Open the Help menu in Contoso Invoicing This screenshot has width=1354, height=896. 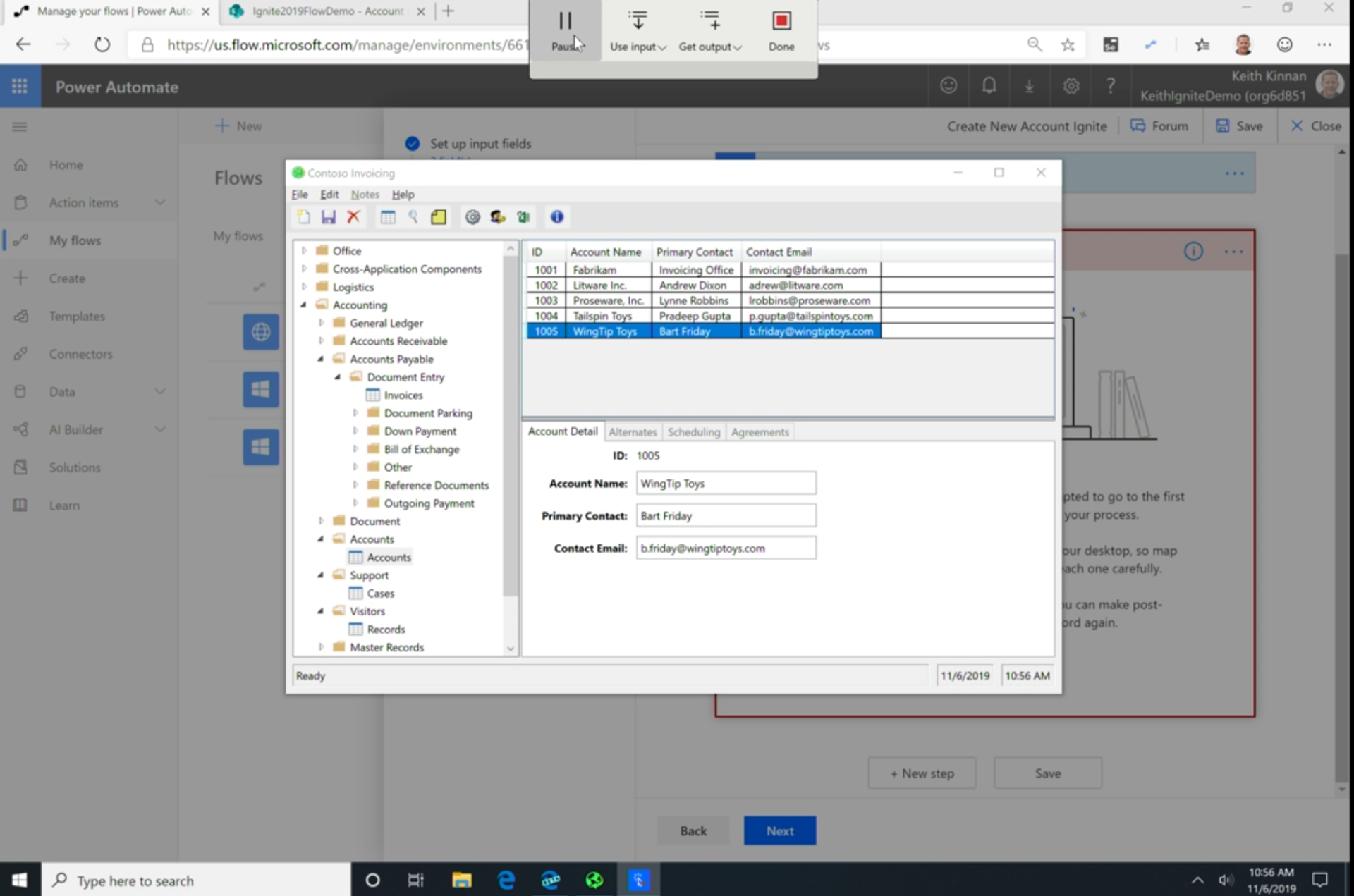(403, 195)
